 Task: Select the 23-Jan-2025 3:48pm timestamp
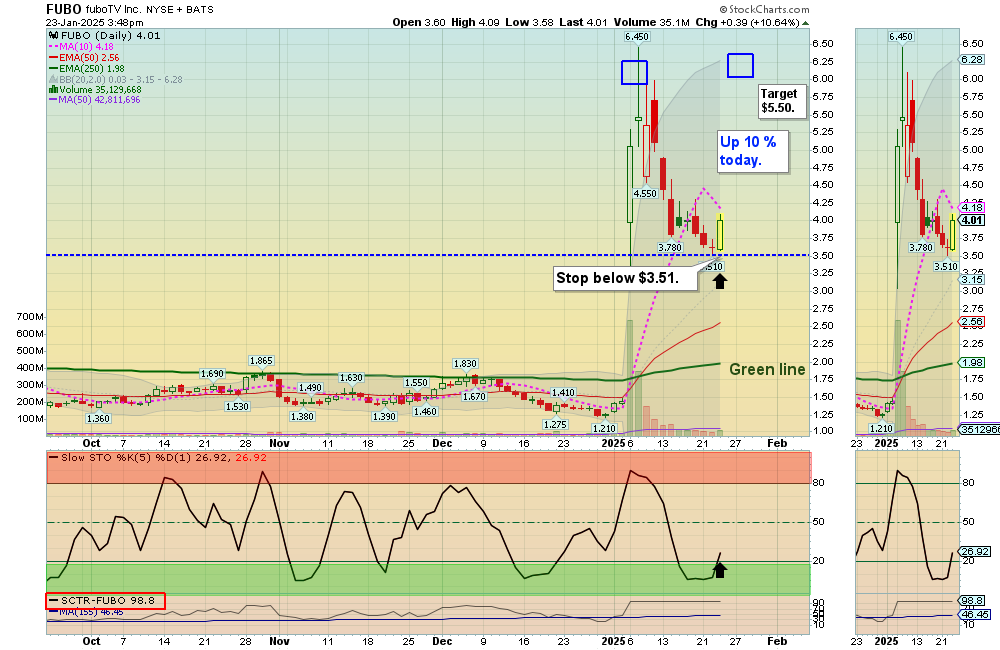[94, 22]
